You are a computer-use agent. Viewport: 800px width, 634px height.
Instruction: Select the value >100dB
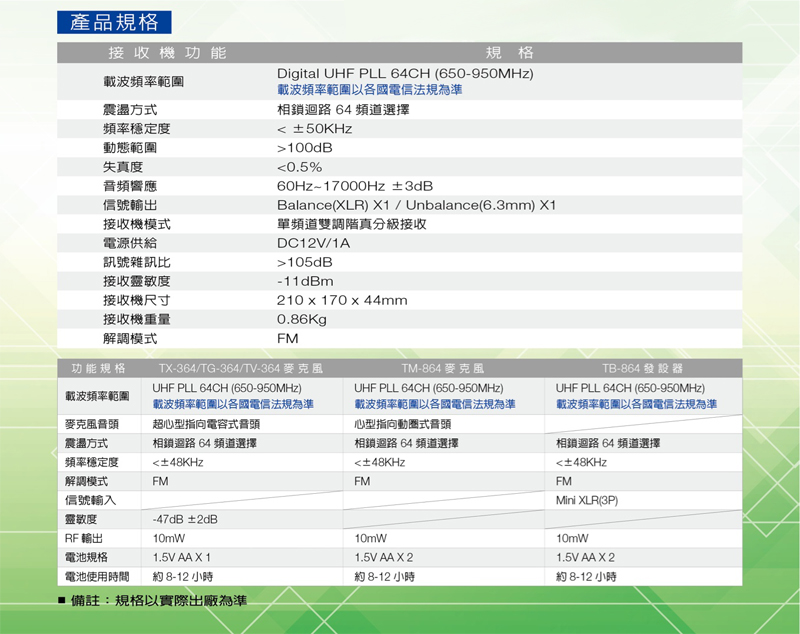pyautogui.click(x=305, y=148)
